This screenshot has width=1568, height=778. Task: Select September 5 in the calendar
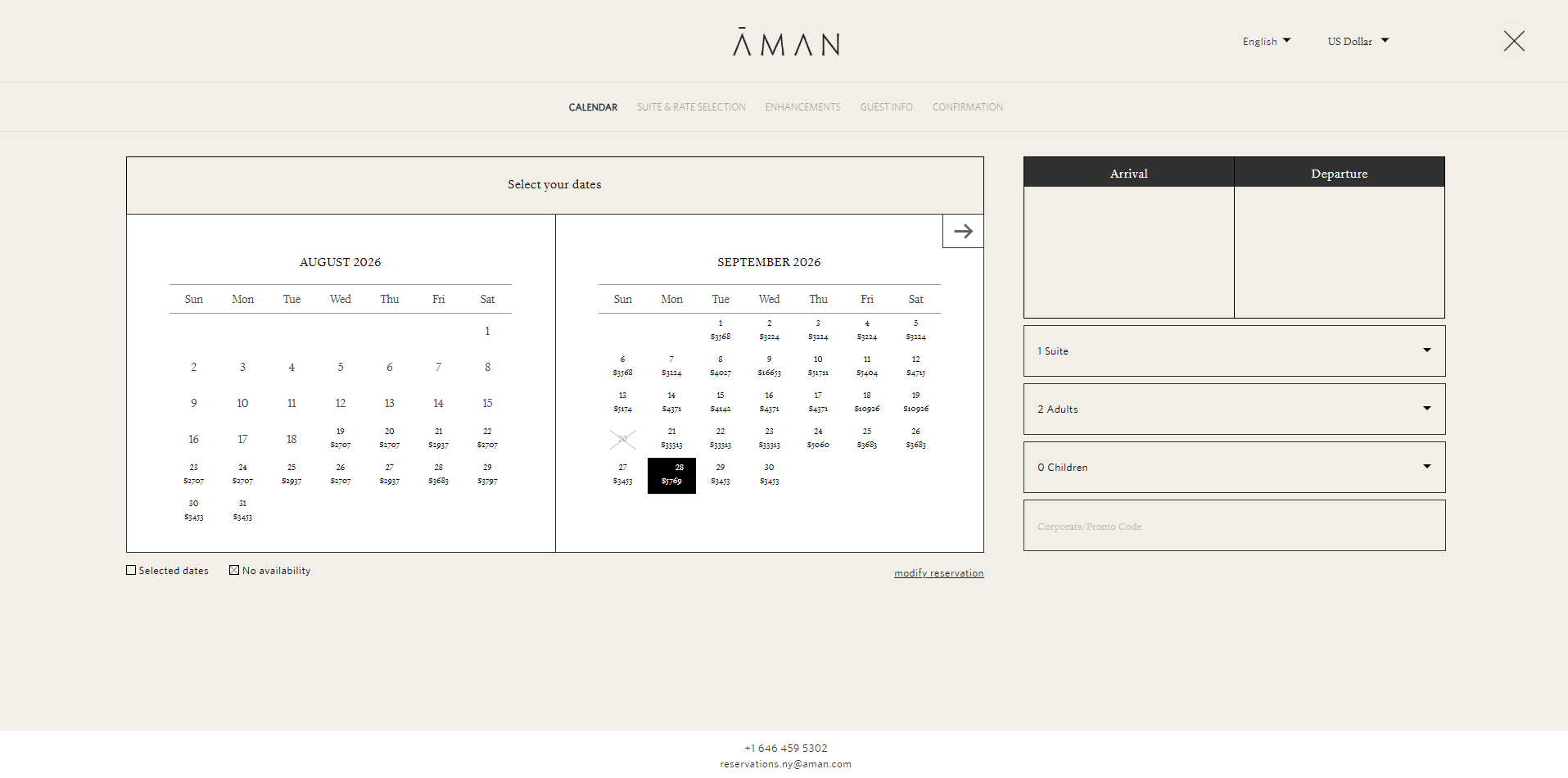pyautogui.click(x=915, y=330)
